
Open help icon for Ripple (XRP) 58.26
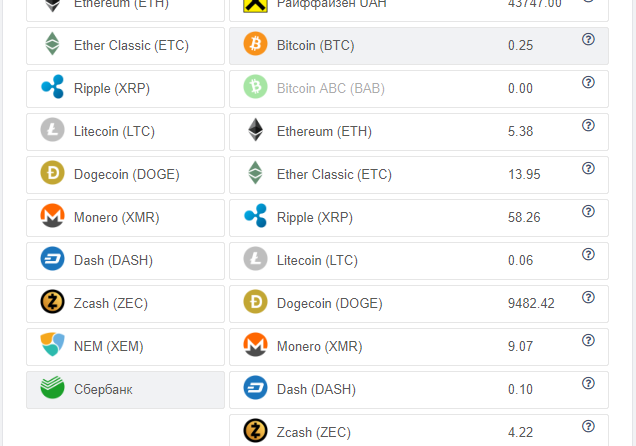click(x=588, y=211)
